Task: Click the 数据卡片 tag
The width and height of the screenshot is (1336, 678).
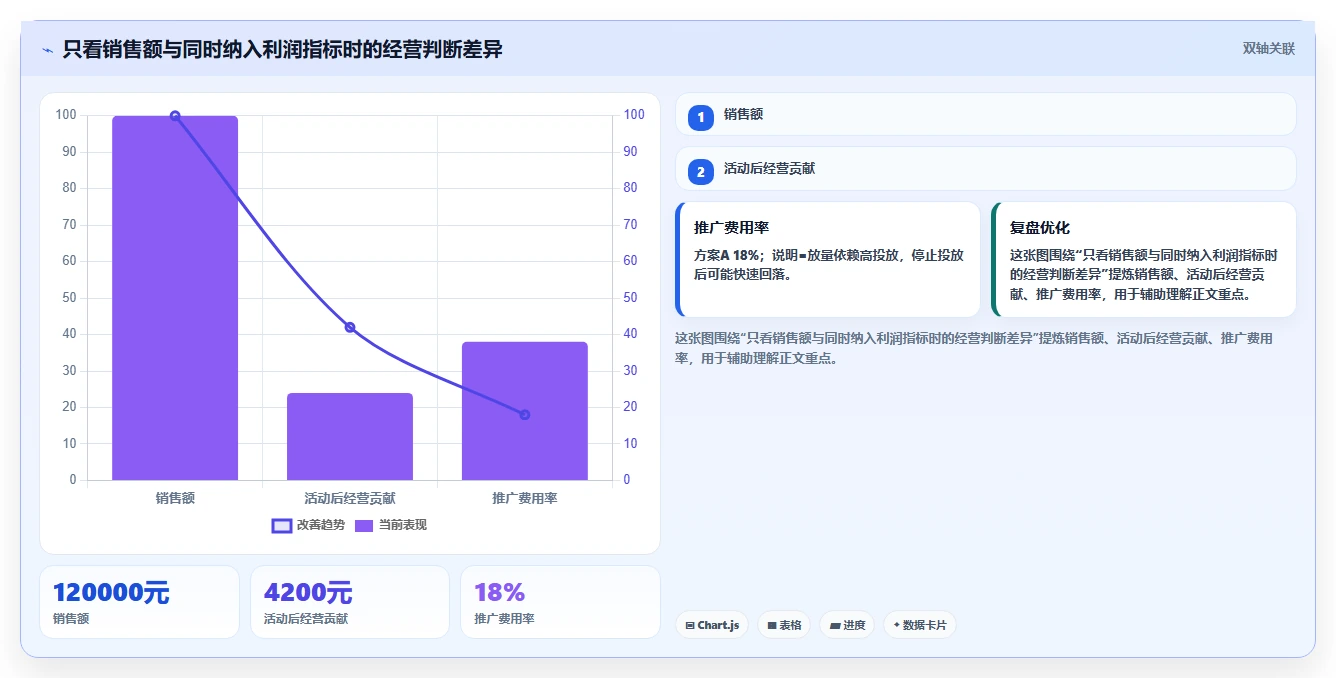Action: coord(920,625)
